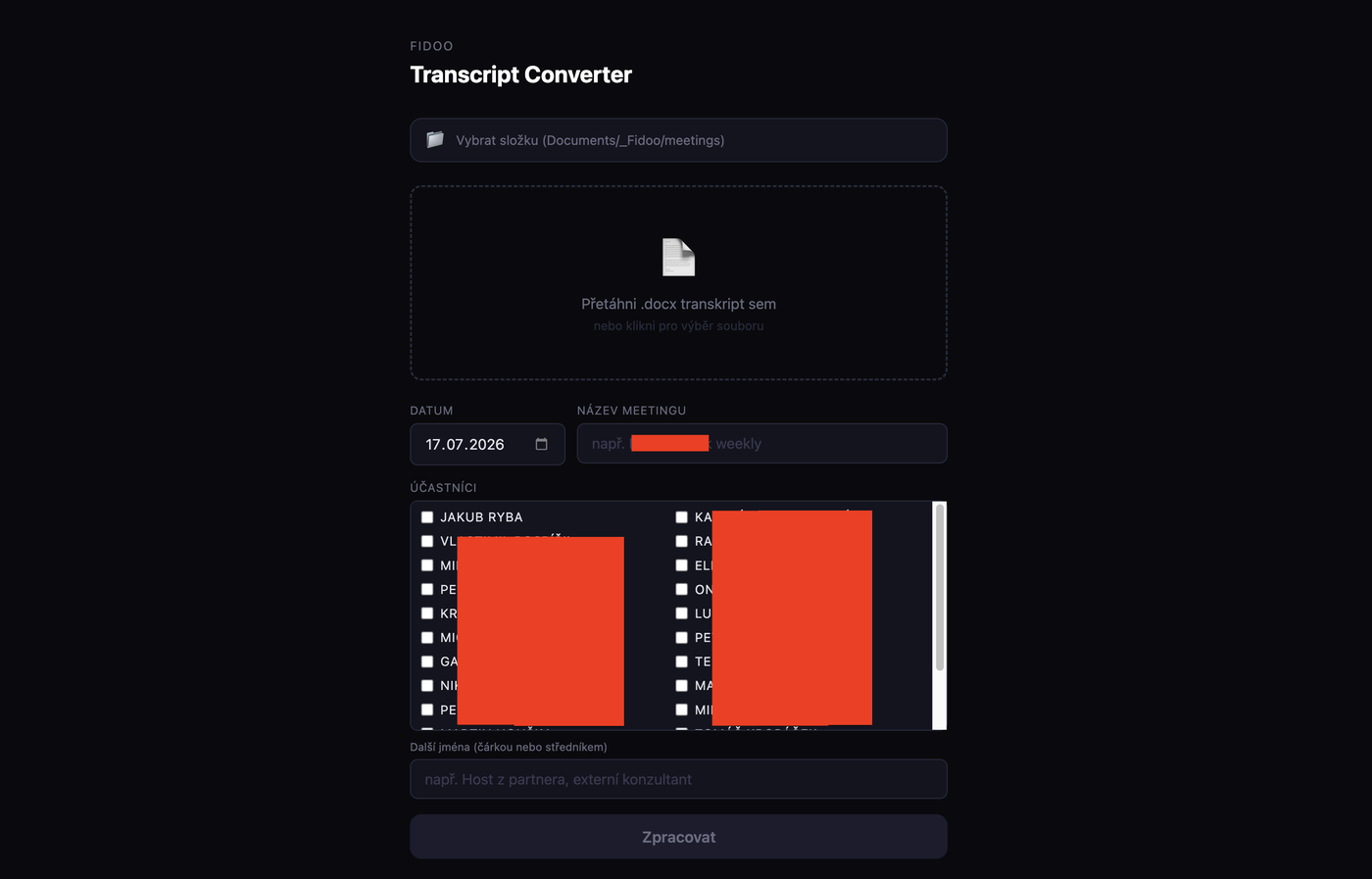Tick the checkbox for the name starting with RA
Screen dimensions: 1372x879
pos(681,541)
